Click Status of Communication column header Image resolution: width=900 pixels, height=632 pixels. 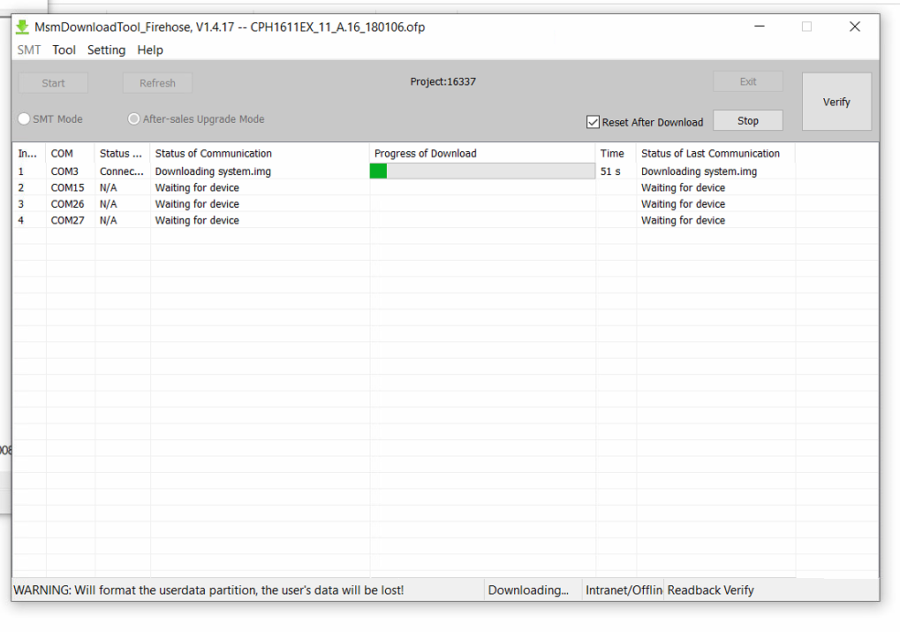pos(260,153)
